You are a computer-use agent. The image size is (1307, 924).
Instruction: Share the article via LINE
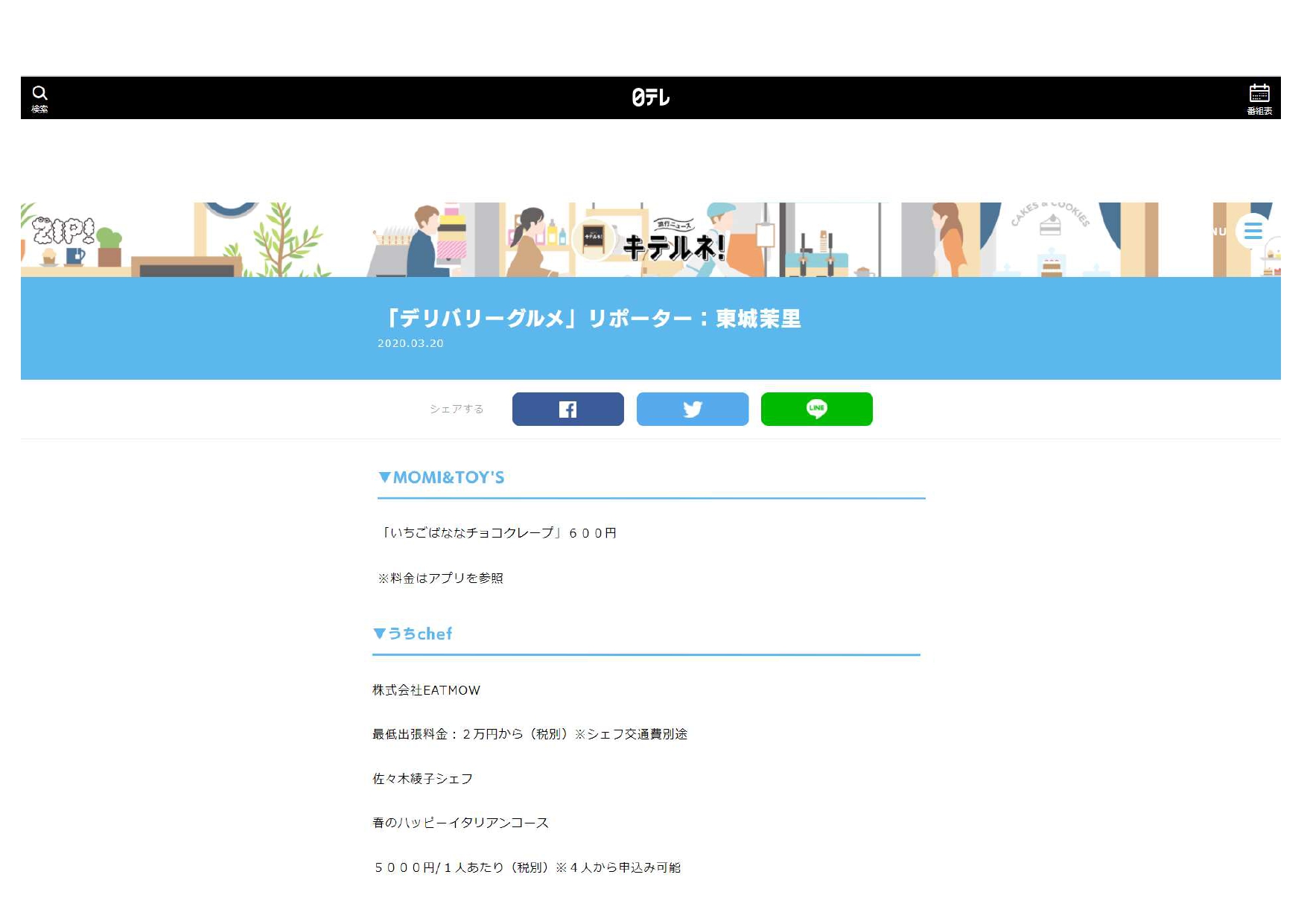(x=816, y=409)
